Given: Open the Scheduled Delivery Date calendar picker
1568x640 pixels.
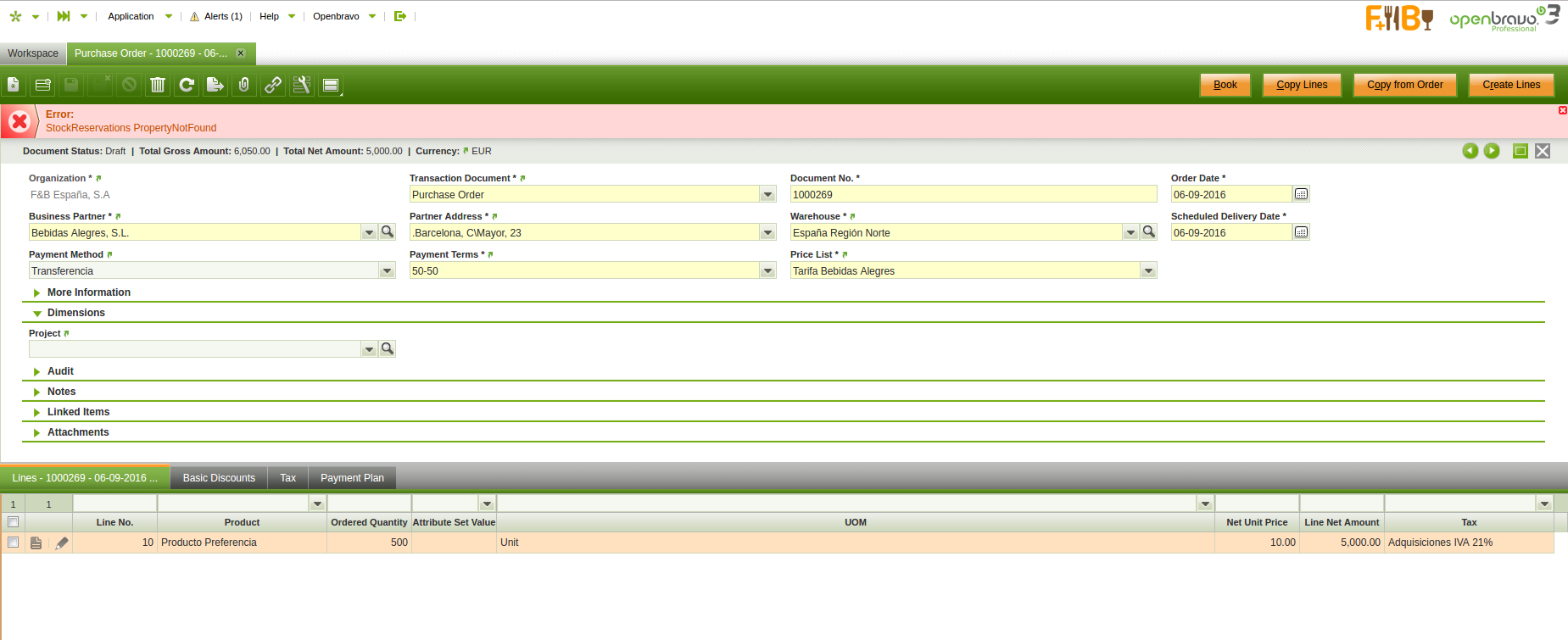Looking at the screenshot, I should click(1302, 232).
